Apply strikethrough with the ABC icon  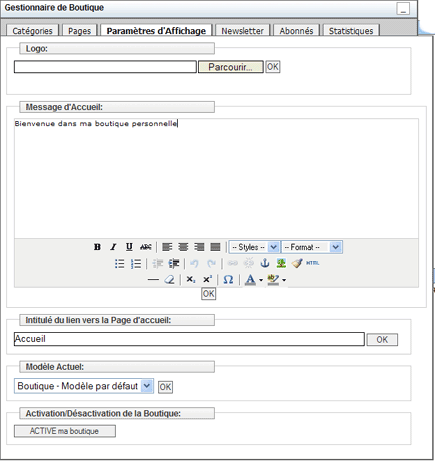pos(145,247)
